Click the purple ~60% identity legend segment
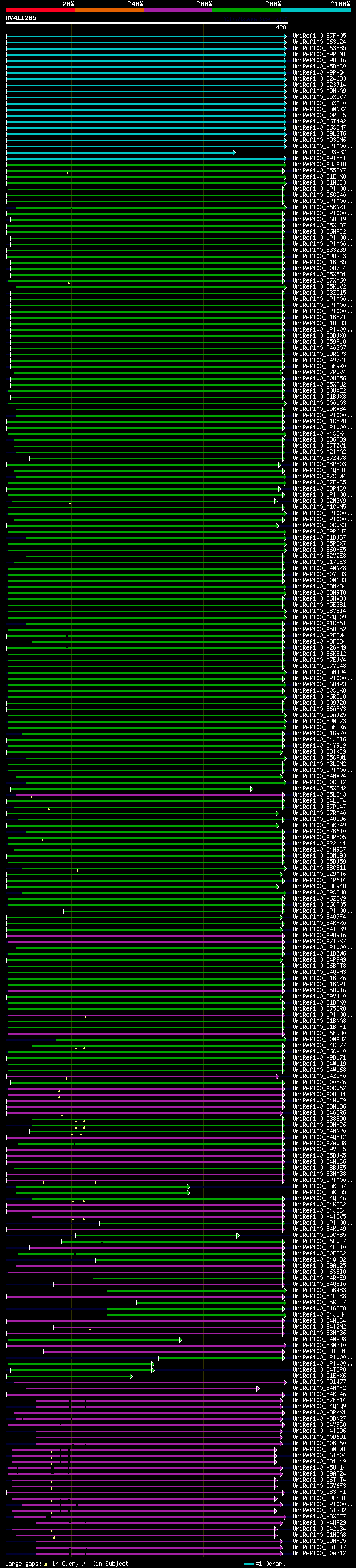 [179, 10]
